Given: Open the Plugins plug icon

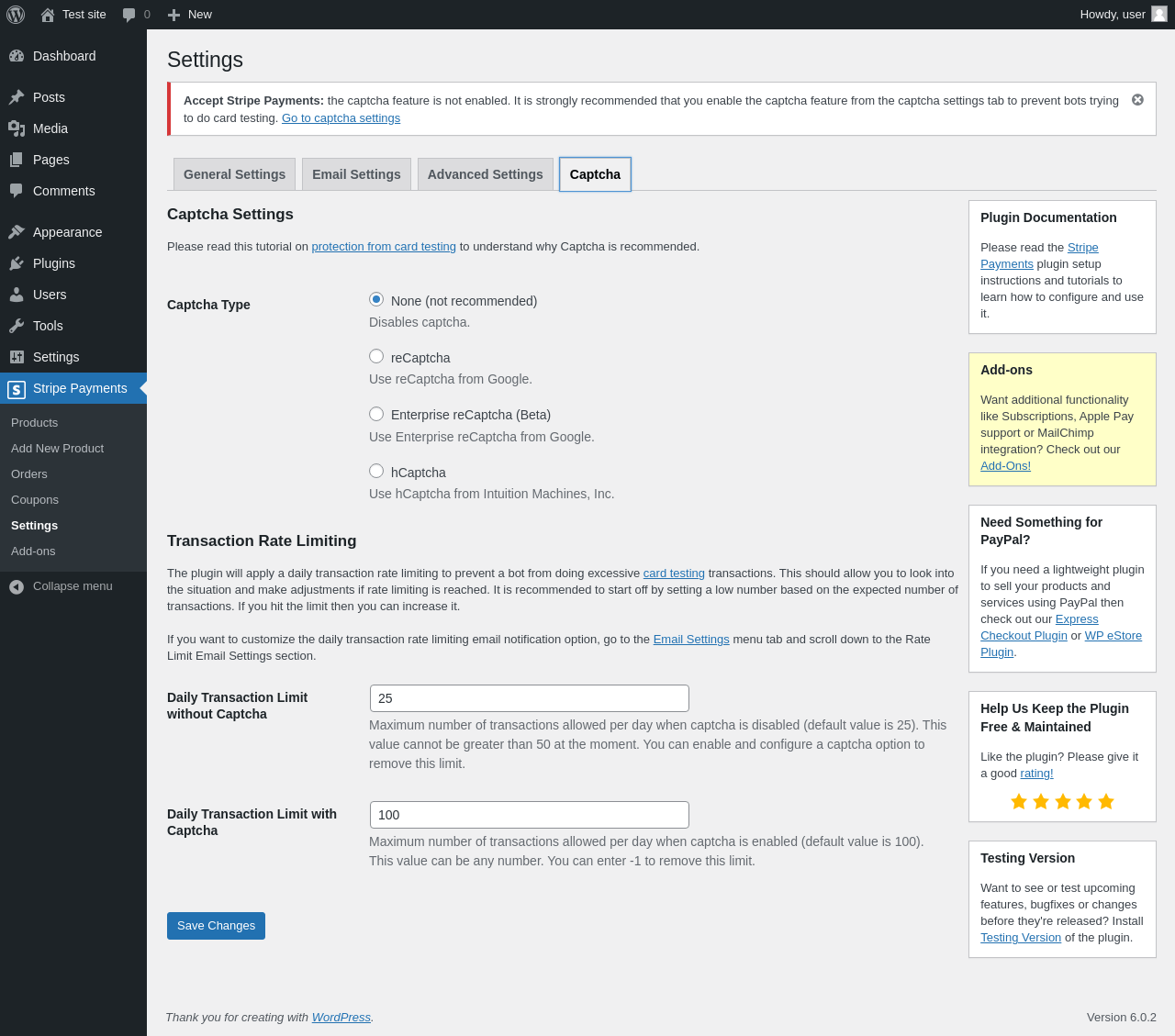Looking at the screenshot, I should [17, 263].
